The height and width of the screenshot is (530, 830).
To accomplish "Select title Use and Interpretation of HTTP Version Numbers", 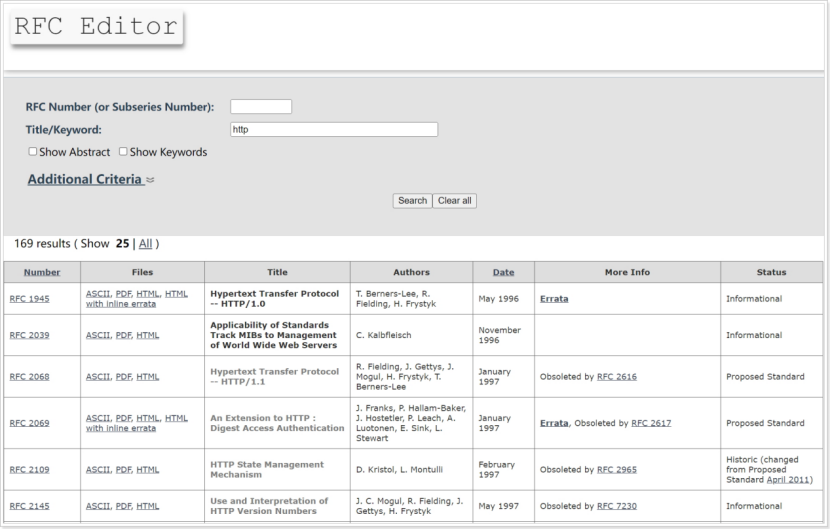I will (269, 506).
